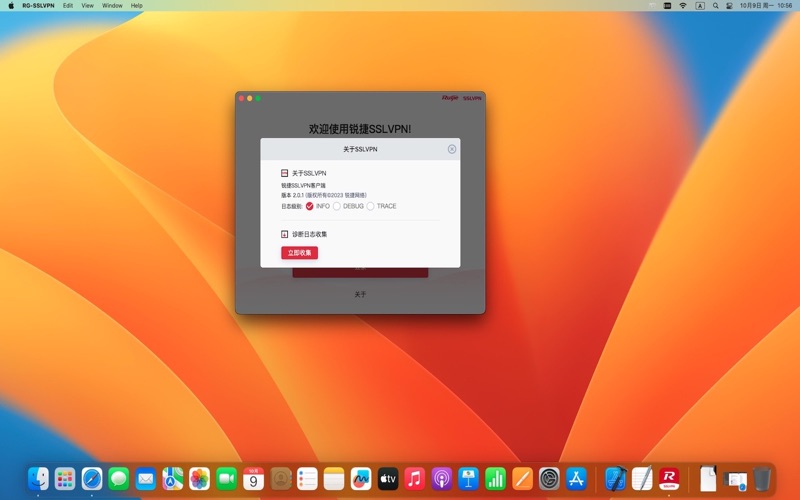Close the 关于SSLVPN dialog with X icon
The image size is (800, 500).
[452, 149]
